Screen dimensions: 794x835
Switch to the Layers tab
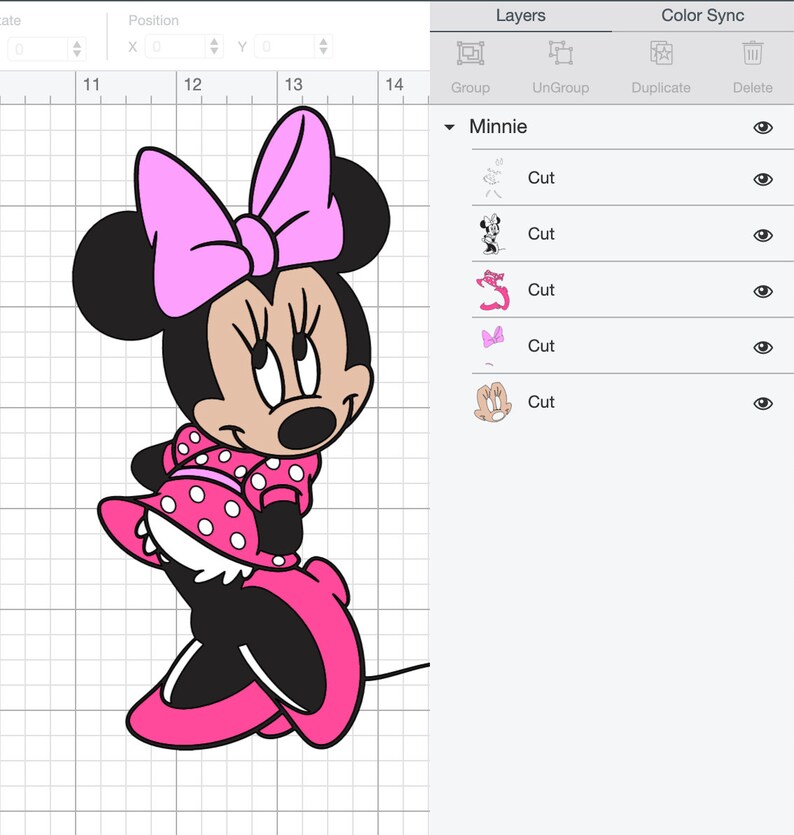click(520, 15)
